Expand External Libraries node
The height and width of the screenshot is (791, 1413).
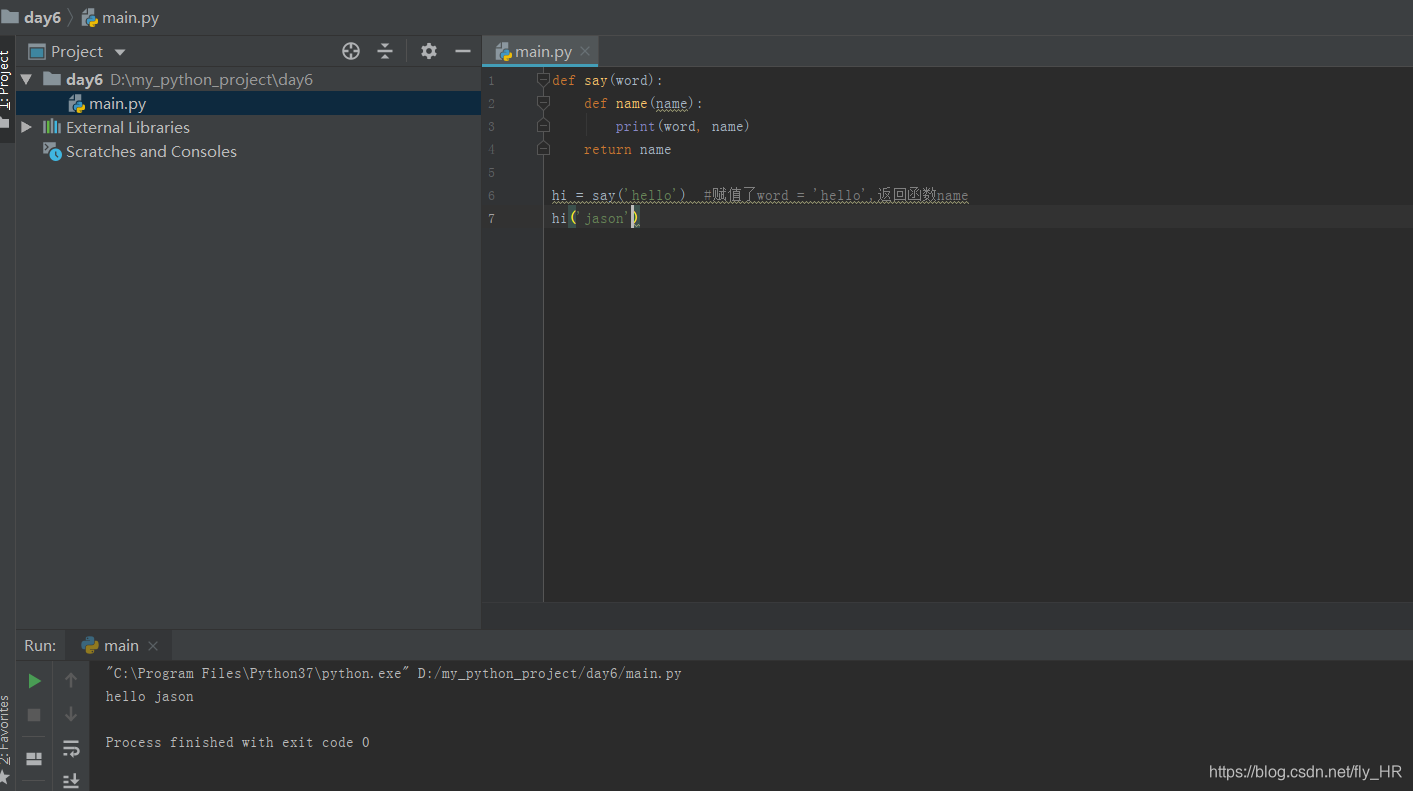pyautogui.click(x=25, y=127)
